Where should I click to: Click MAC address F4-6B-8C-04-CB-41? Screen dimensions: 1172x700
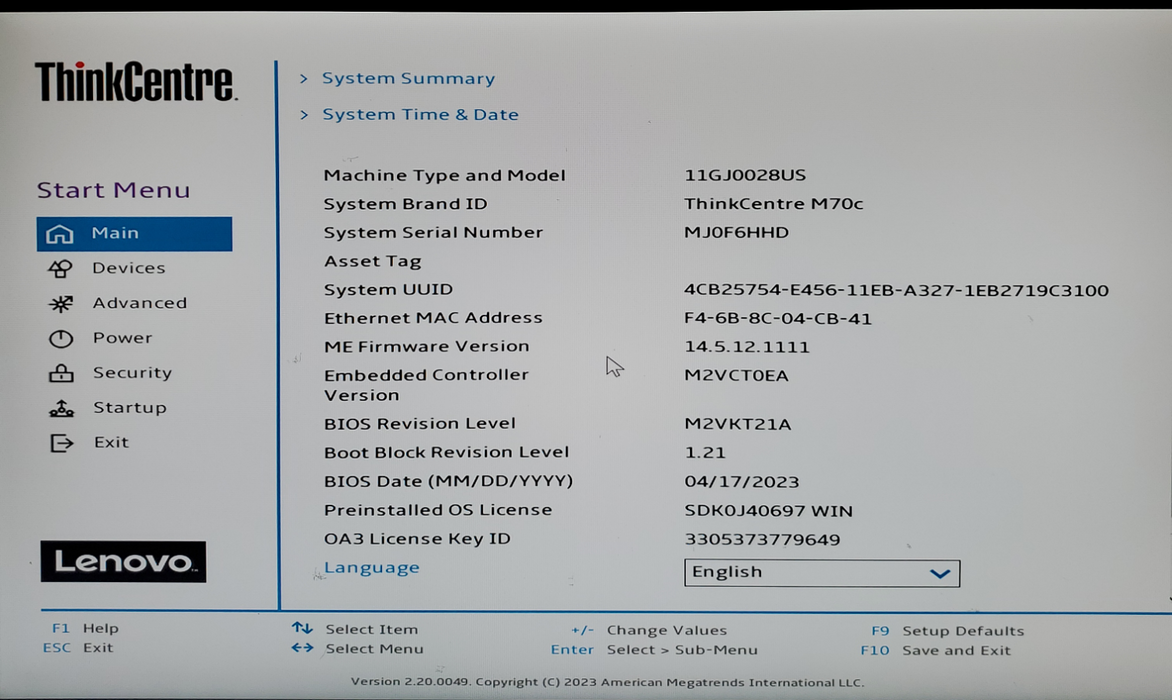[x=778, y=319]
